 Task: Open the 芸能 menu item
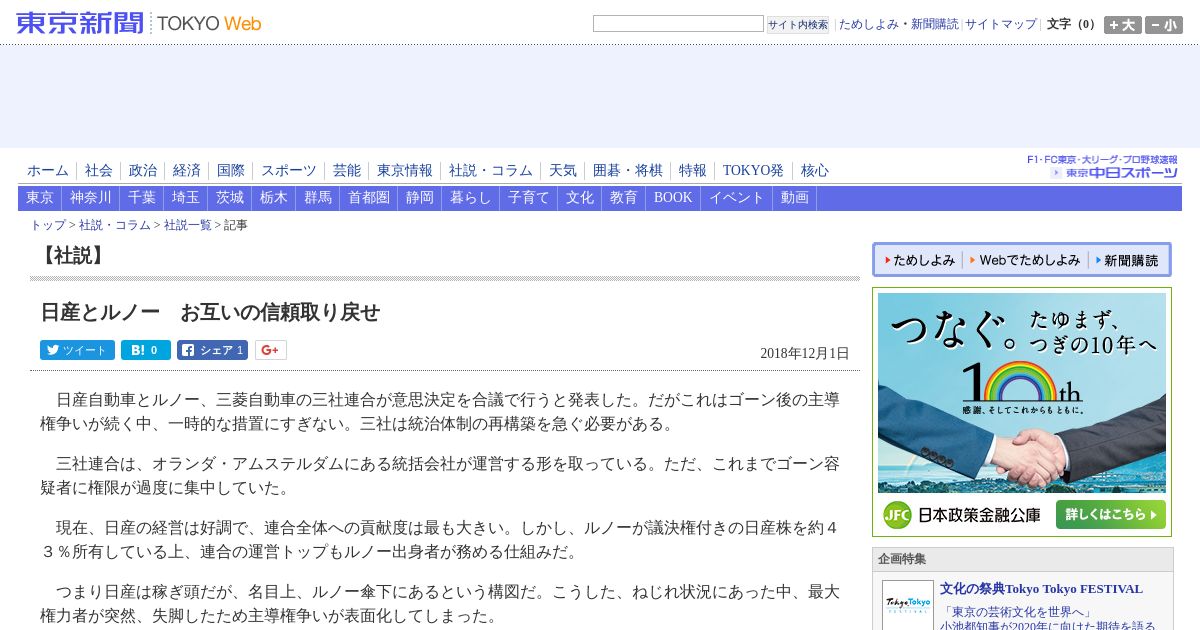click(x=347, y=171)
